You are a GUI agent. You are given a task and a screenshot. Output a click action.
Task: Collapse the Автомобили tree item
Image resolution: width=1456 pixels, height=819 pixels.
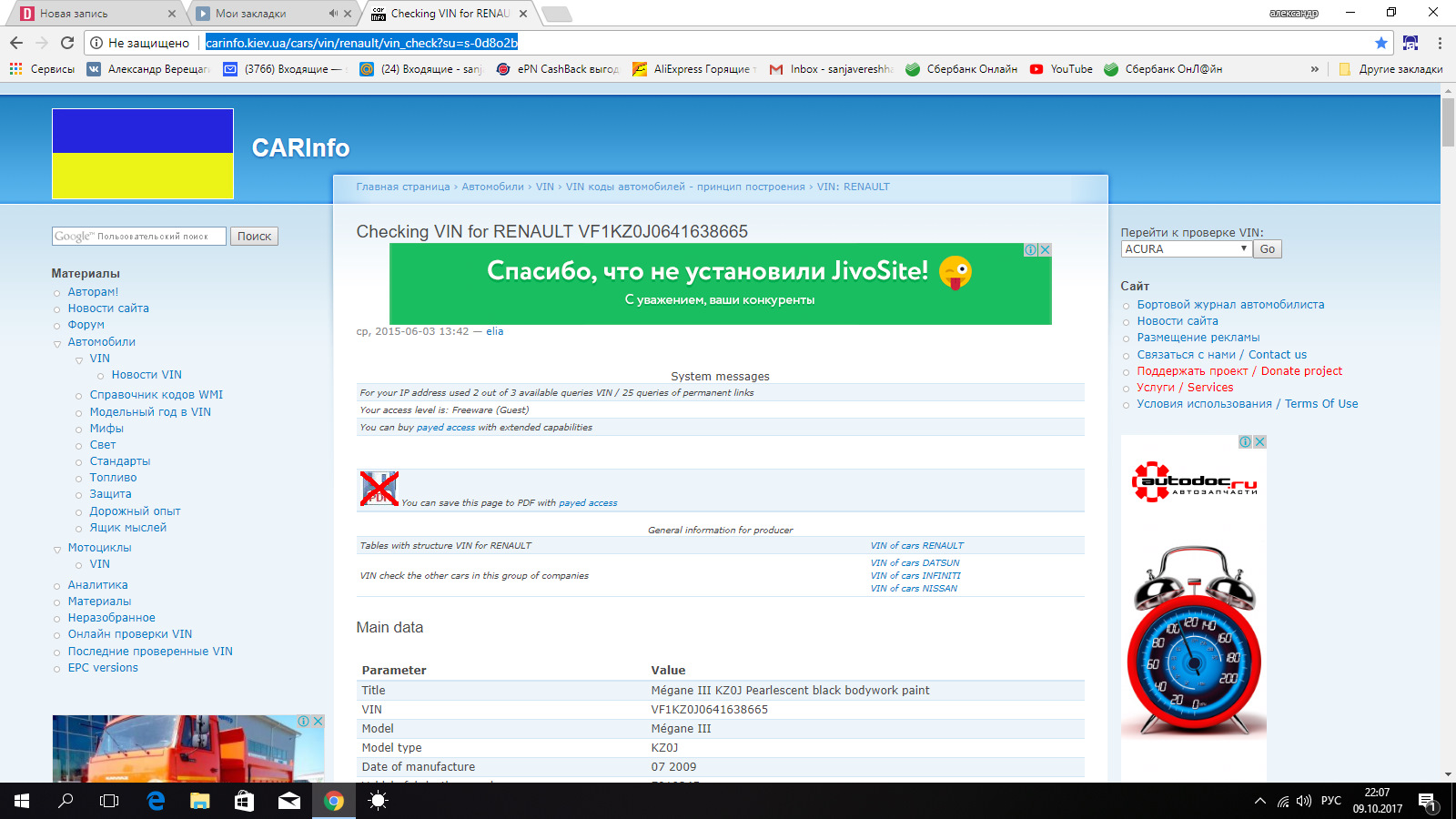[x=57, y=344]
